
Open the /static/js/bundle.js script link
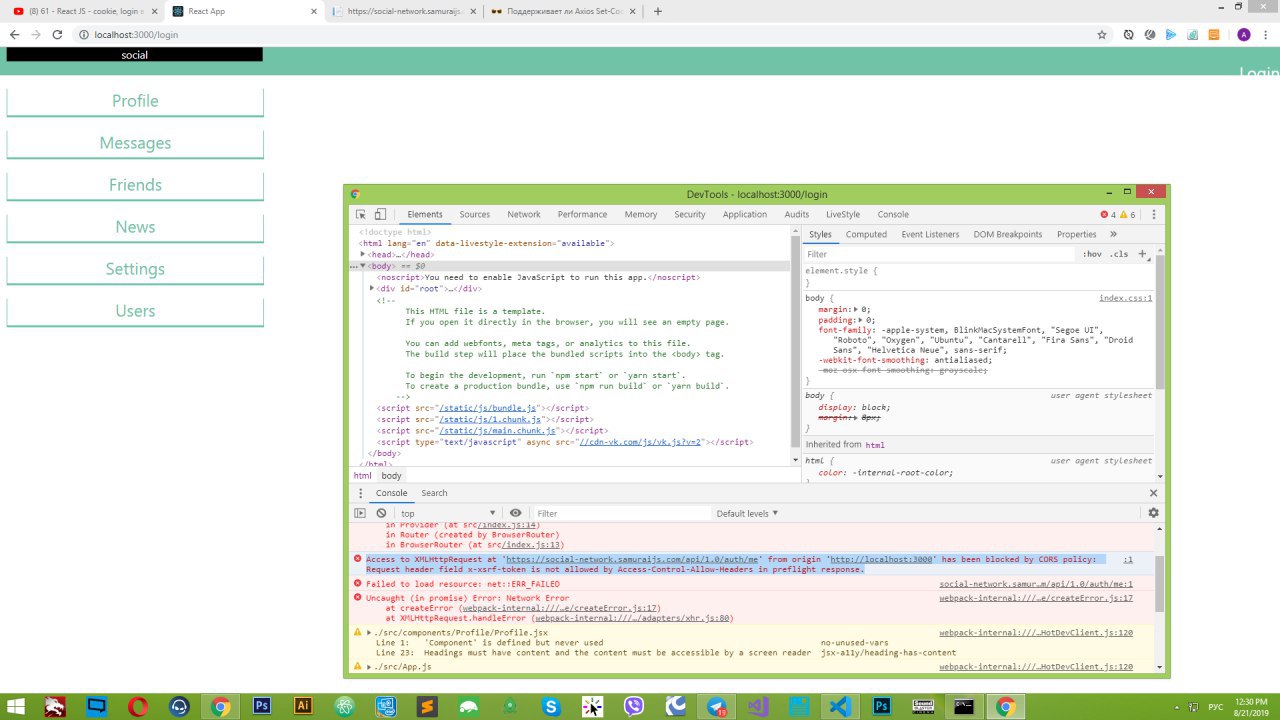click(x=489, y=408)
